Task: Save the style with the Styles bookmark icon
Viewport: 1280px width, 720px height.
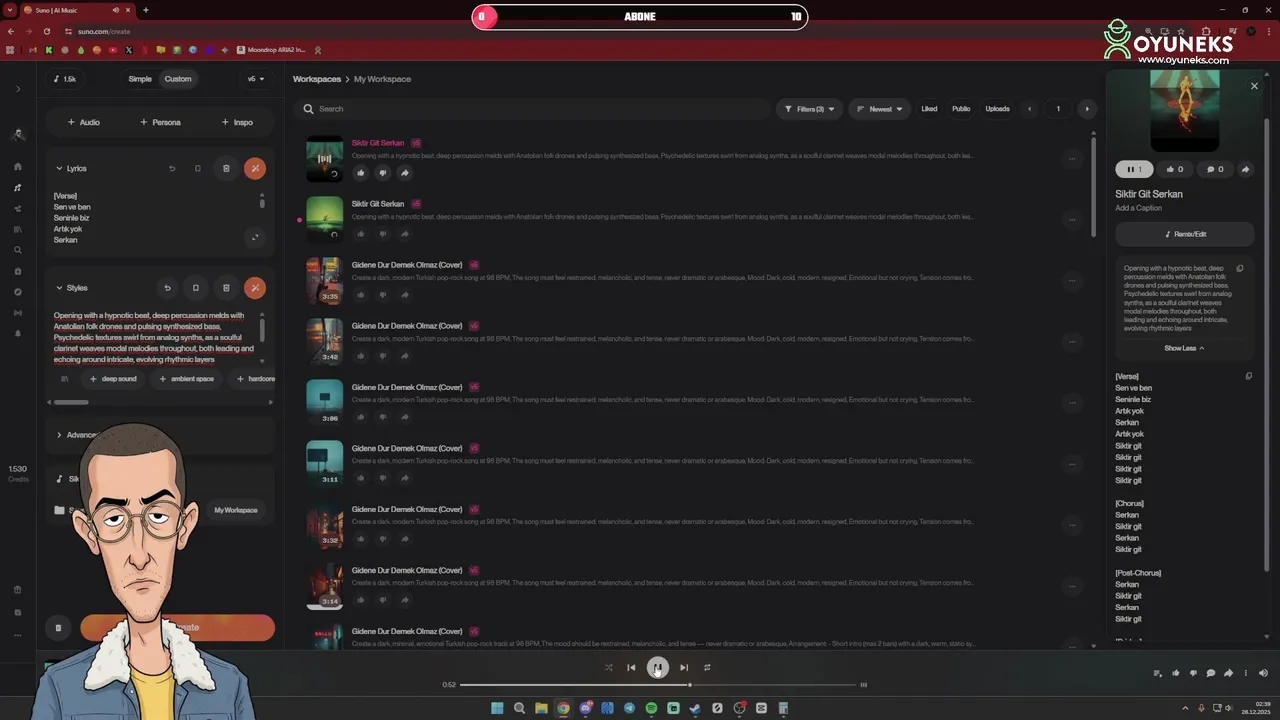Action: coord(196,288)
